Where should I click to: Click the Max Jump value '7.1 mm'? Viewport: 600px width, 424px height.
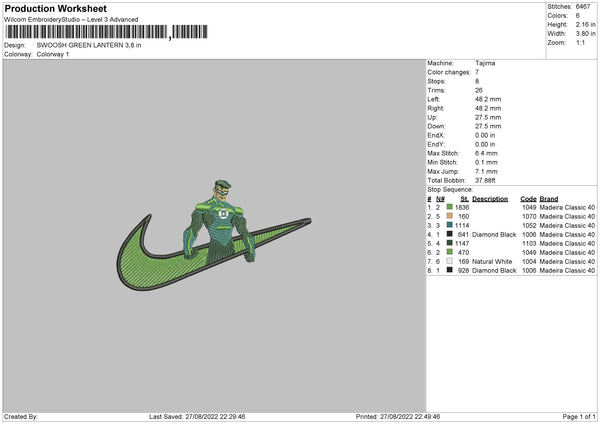[x=486, y=171]
